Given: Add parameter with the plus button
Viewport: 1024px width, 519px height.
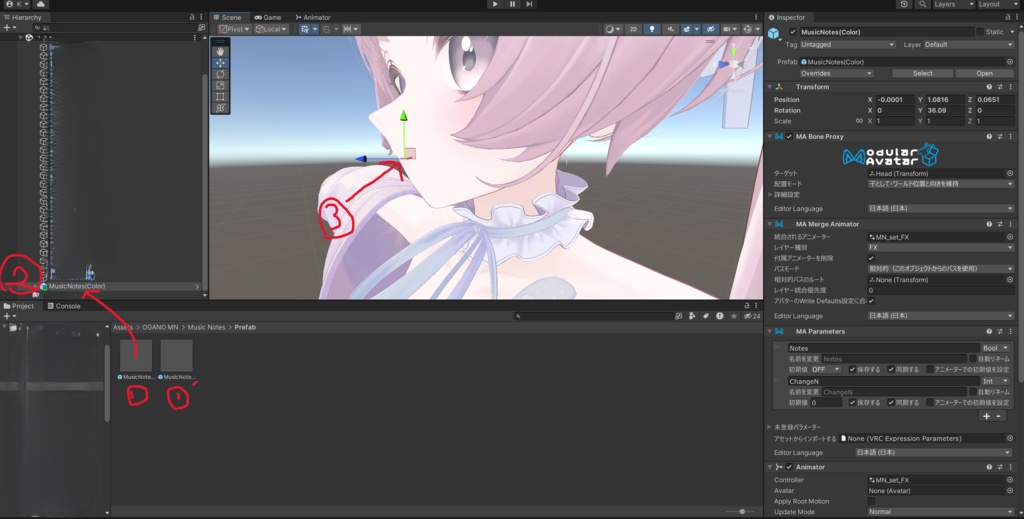Looking at the screenshot, I should 986,416.
